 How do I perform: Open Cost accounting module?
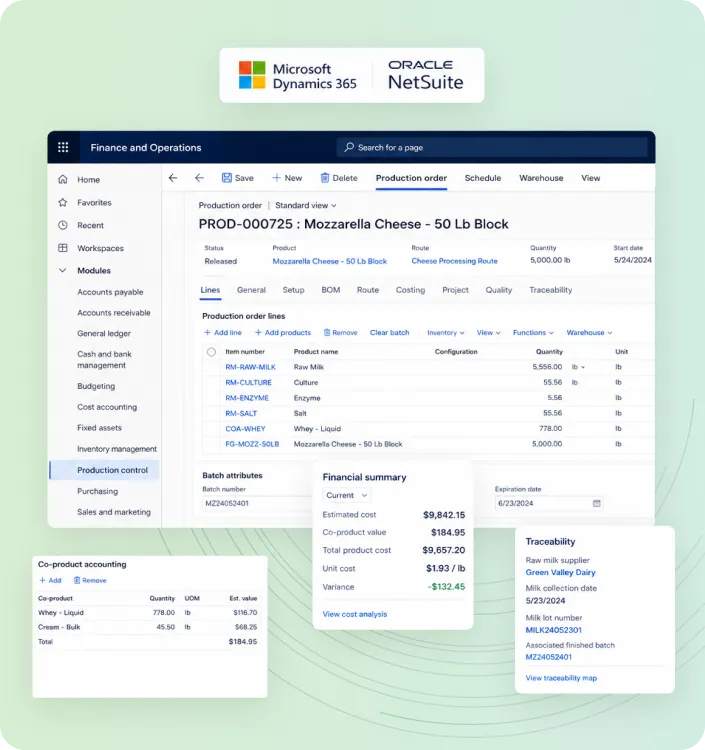coord(107,407)
